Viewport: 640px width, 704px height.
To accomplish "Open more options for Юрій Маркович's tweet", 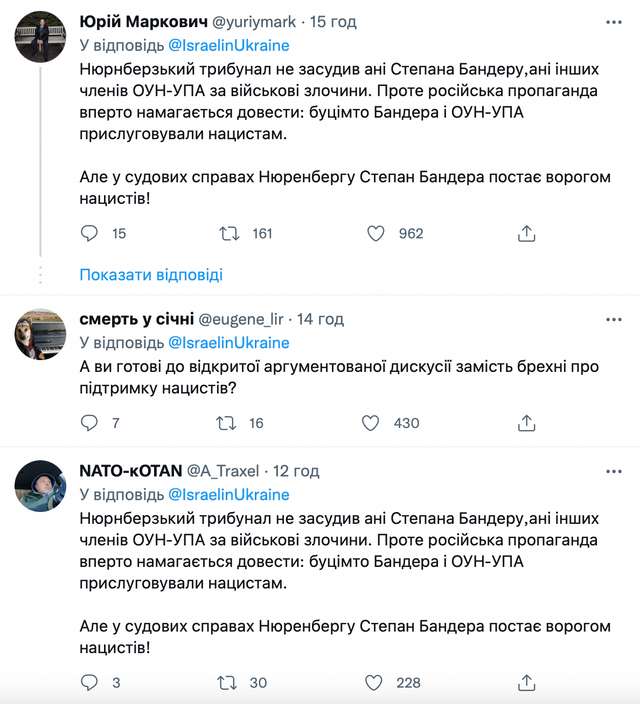I will click(611, 19).
